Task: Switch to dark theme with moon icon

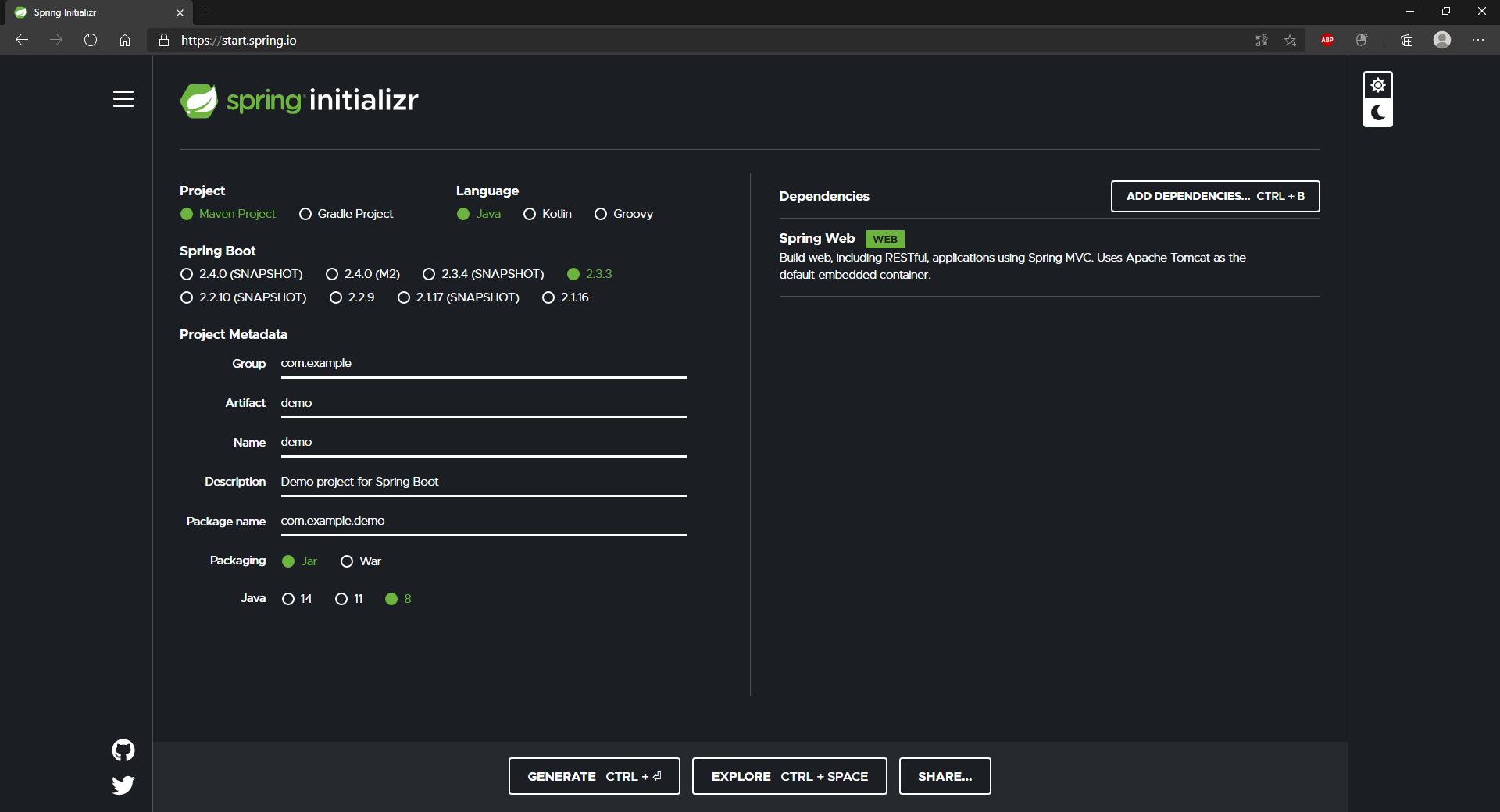Action: point(1378,112)
